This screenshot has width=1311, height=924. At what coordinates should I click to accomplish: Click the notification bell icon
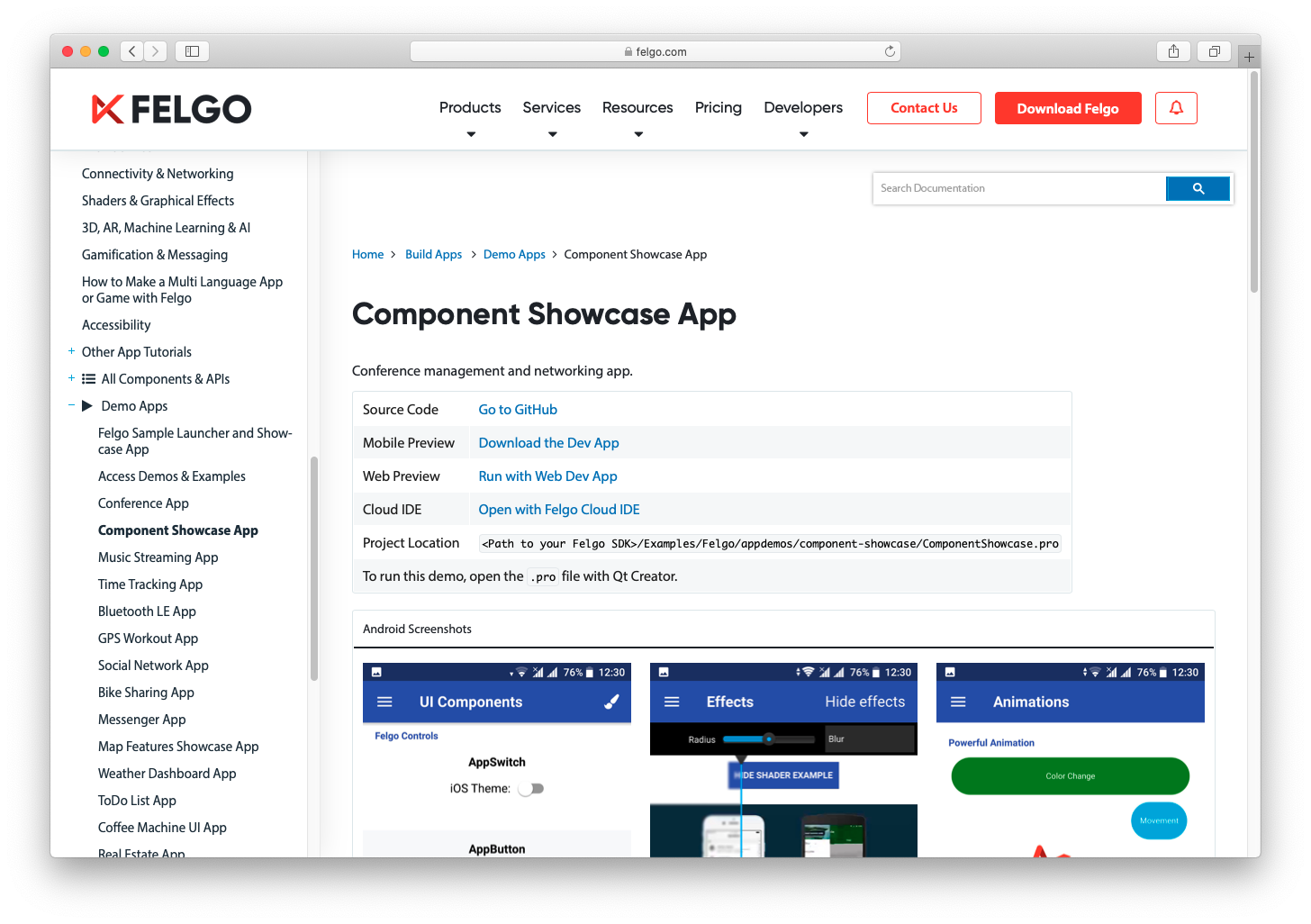click(1176, 107)
